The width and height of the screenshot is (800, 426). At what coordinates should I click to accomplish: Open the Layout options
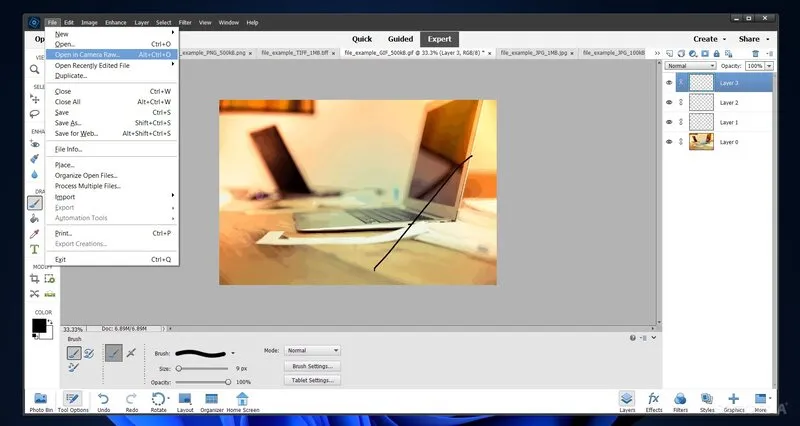coord(185,402)
